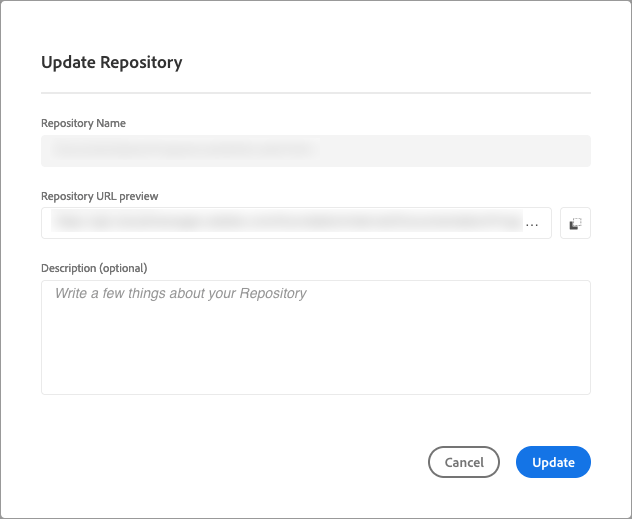Click the Update button

point(553,462)
